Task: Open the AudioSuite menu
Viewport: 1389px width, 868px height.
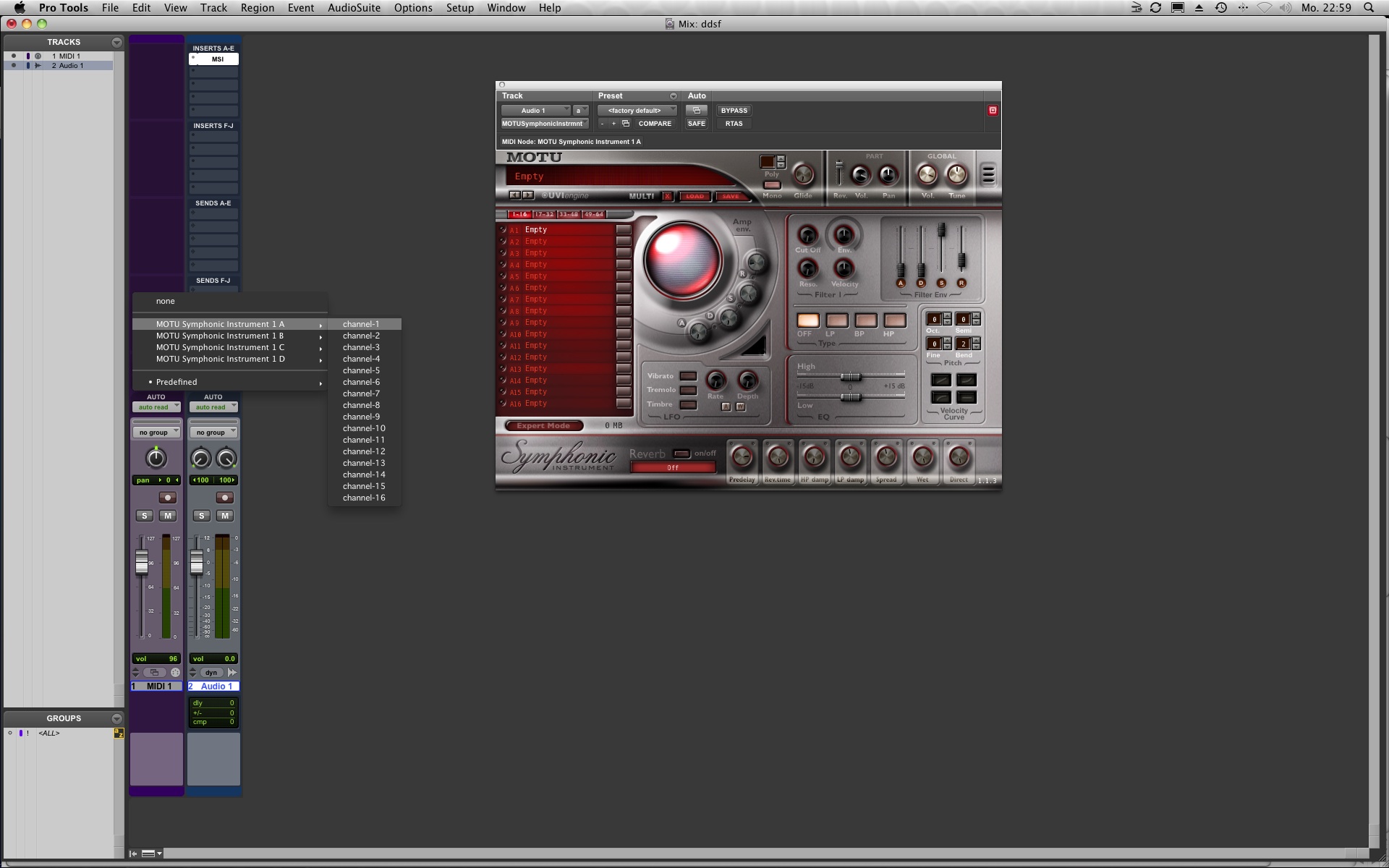Action: click(x=354, y=8)
